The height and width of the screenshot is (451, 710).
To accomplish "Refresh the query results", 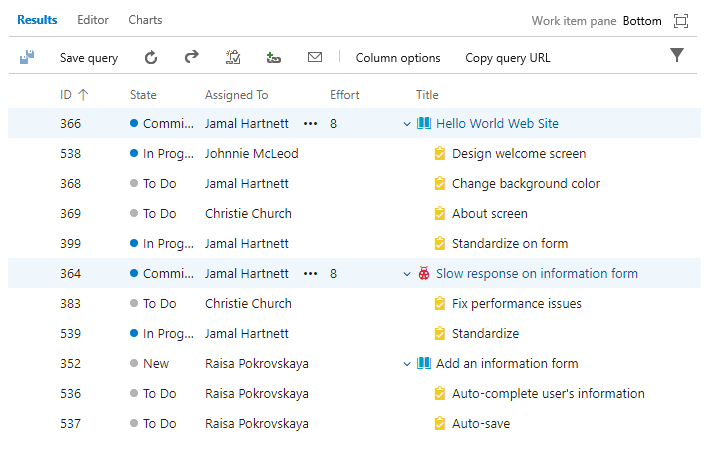I will click(x=151, y=58).
